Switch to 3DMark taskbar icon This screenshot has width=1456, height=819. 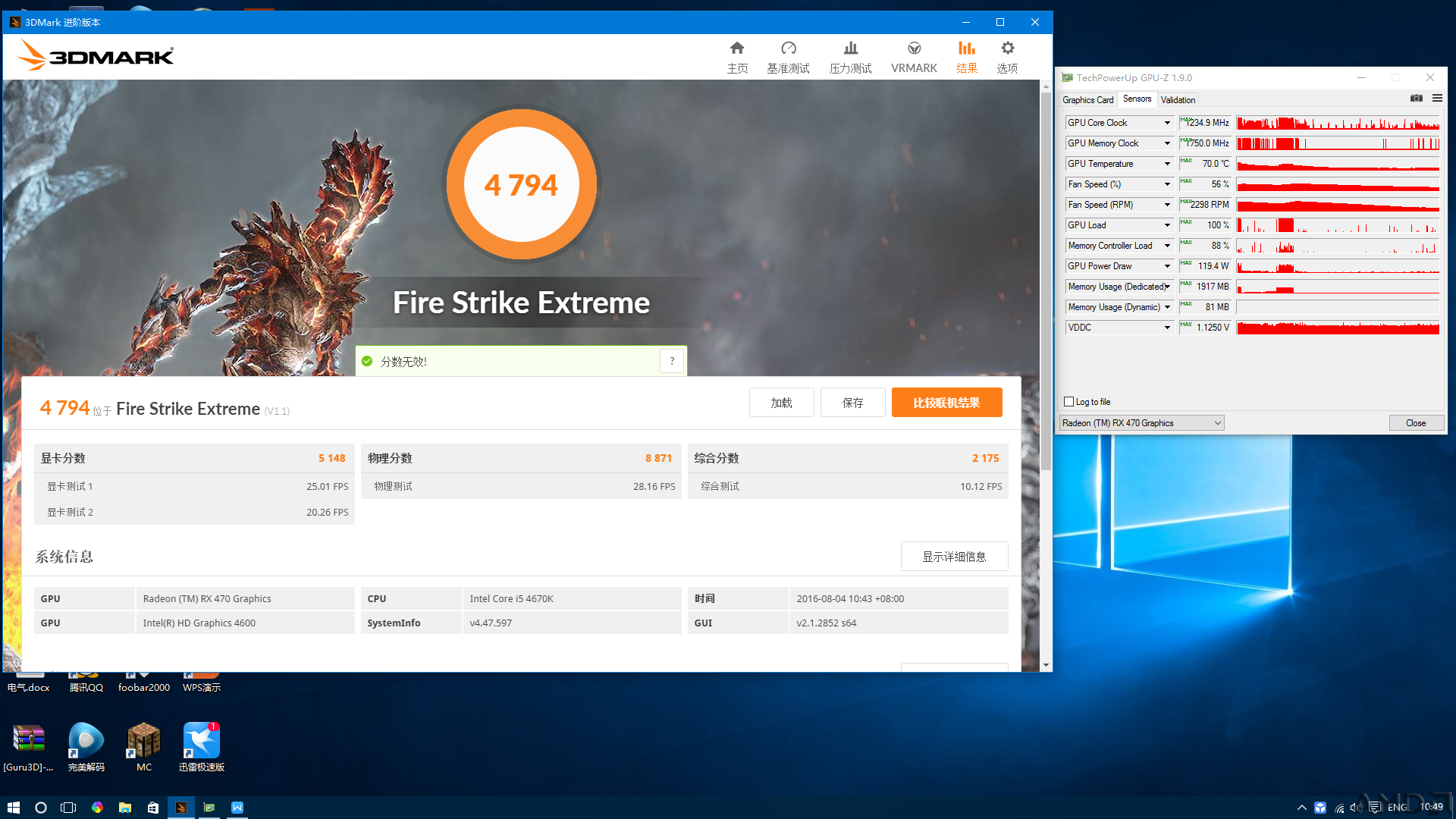click(x=181, y=808)
